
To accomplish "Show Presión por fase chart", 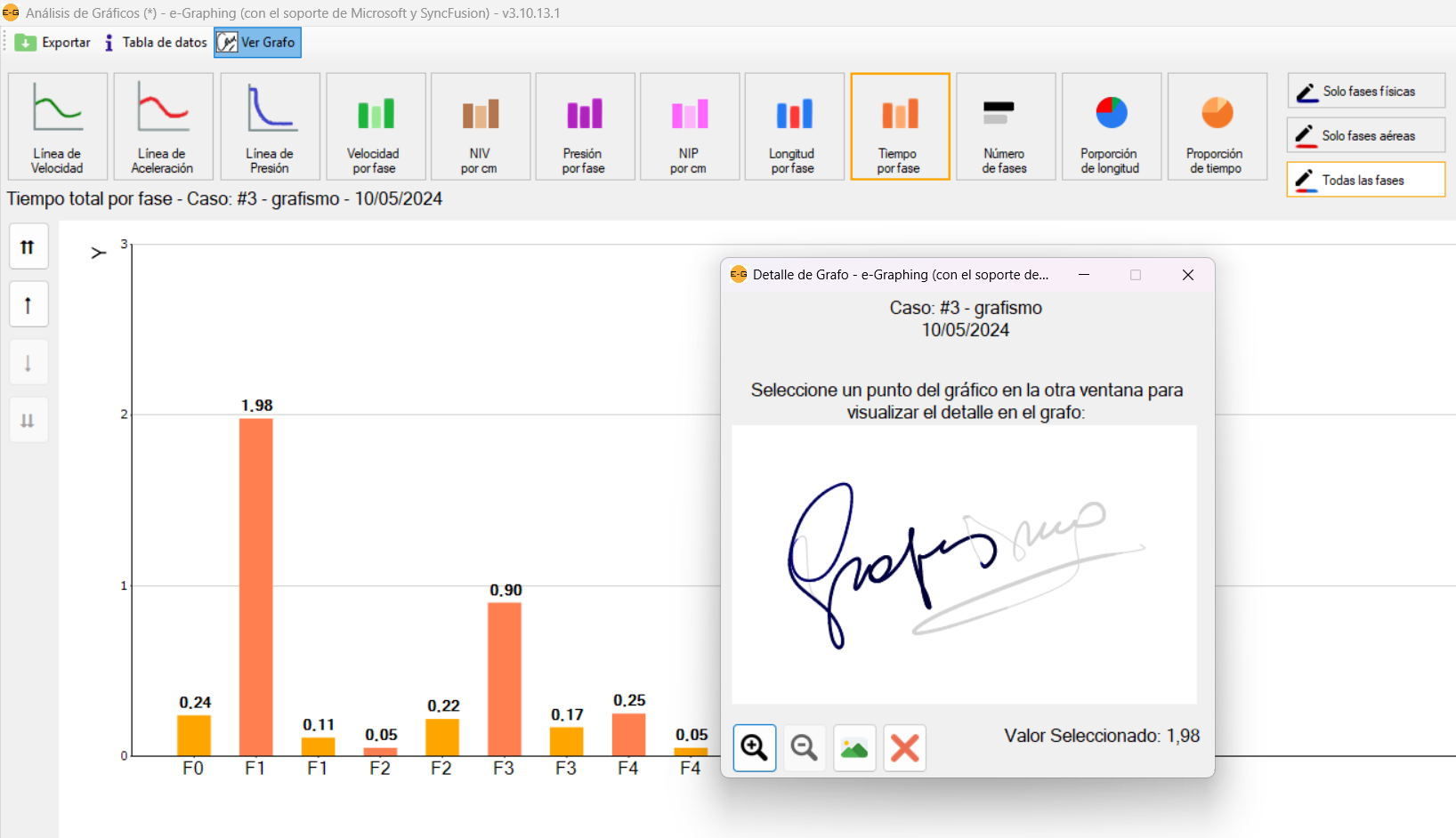I will pos(585,126).
